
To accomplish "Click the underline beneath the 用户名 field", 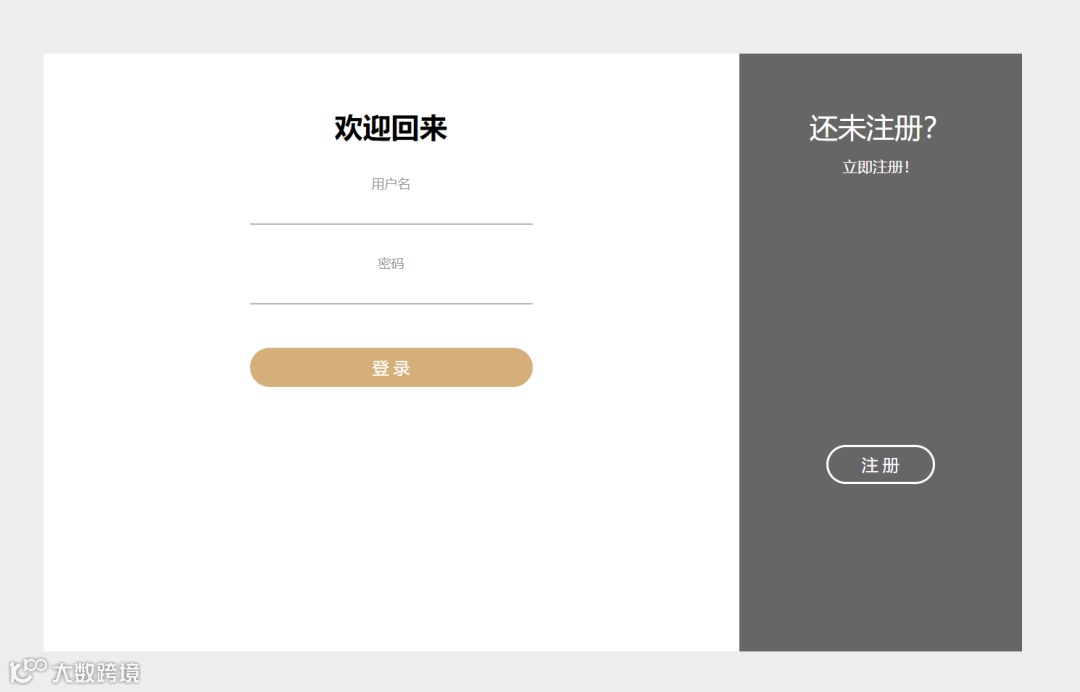I will (391, 224).
